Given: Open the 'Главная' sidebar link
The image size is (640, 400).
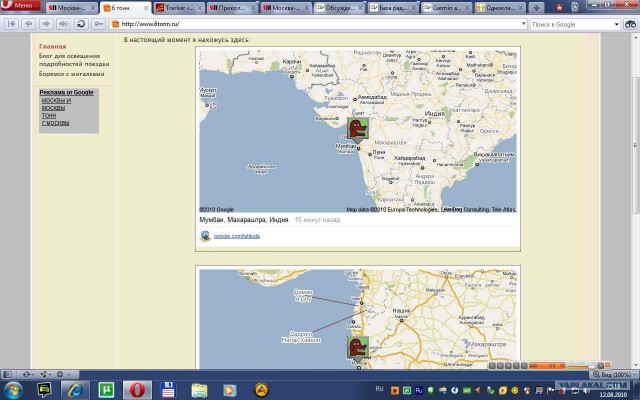Looking at the screenshot, I should [53, 47].
